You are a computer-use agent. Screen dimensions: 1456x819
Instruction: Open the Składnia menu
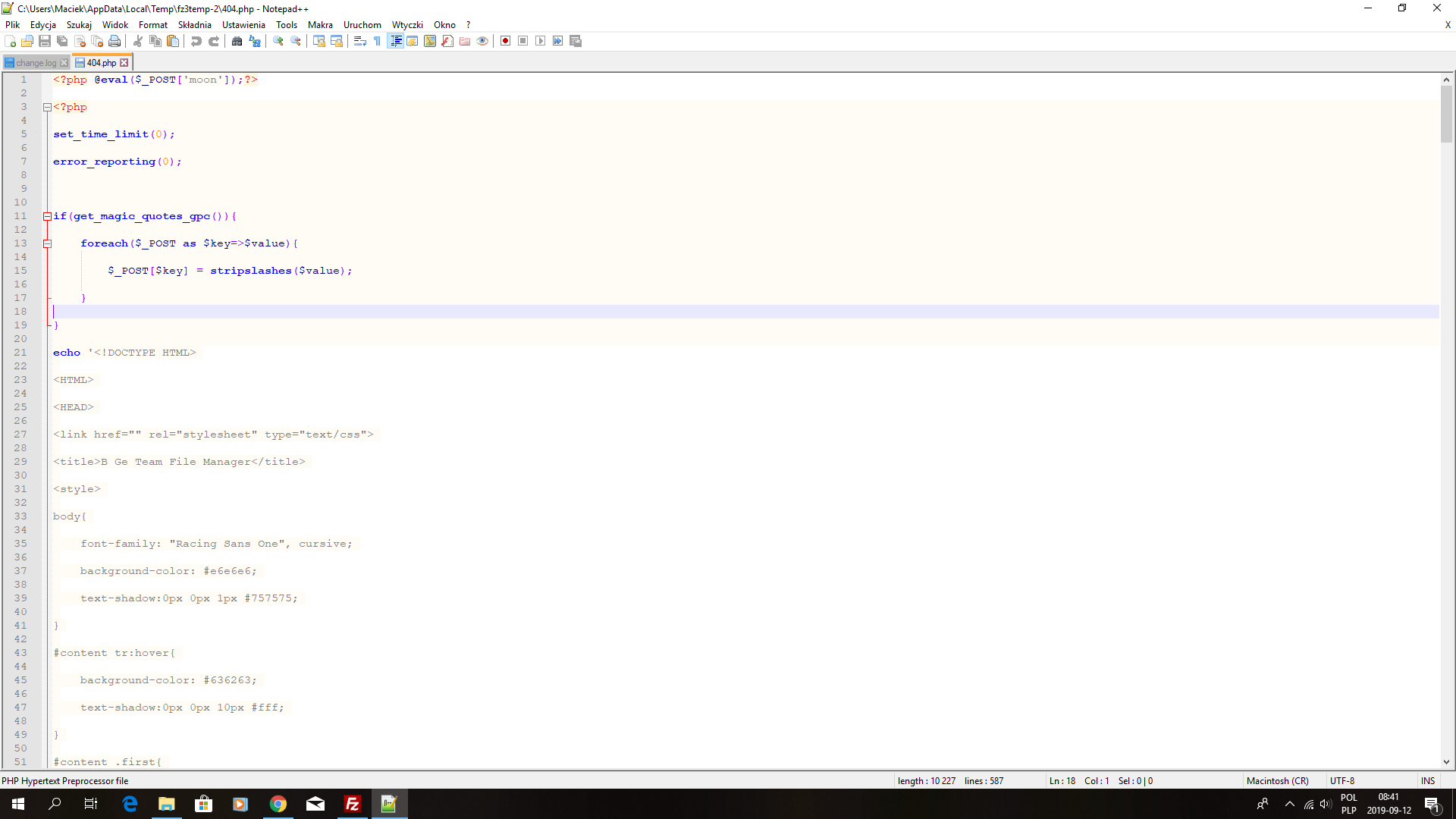point(194,24)
